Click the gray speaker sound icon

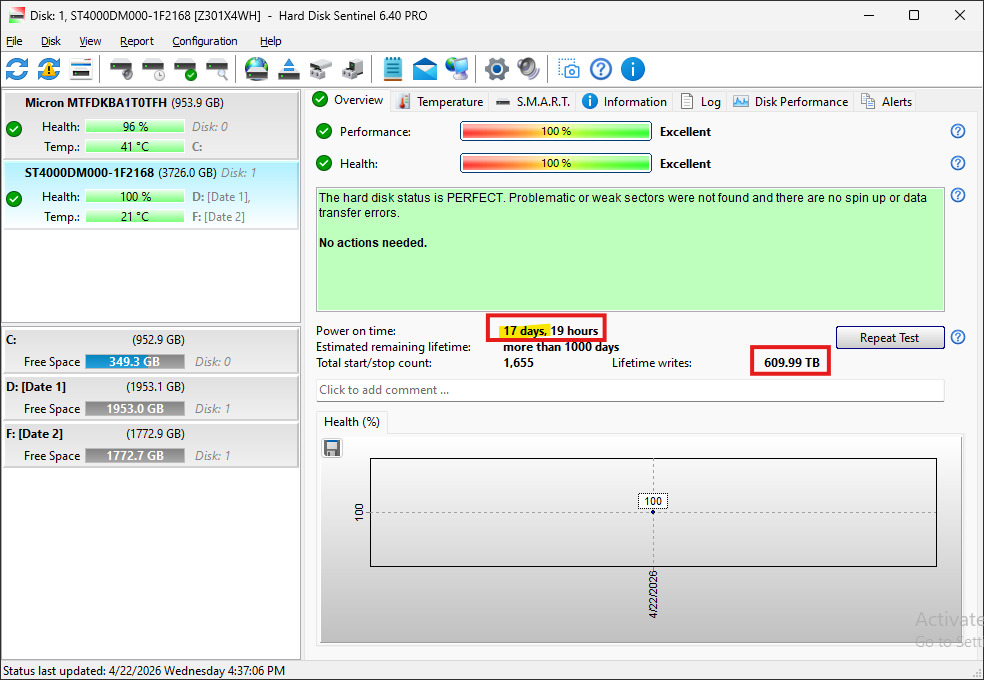click(528, 69)
